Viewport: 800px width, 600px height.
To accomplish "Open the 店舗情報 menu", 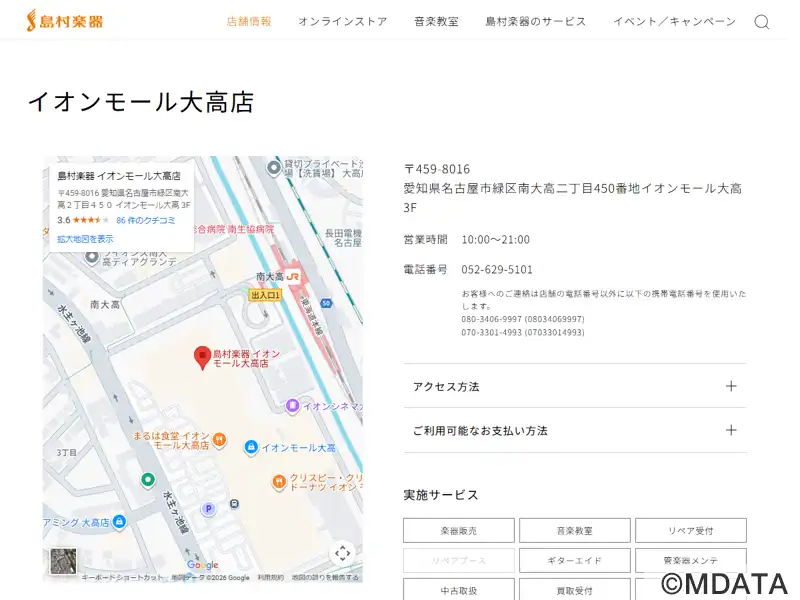I will pos(249,21).
